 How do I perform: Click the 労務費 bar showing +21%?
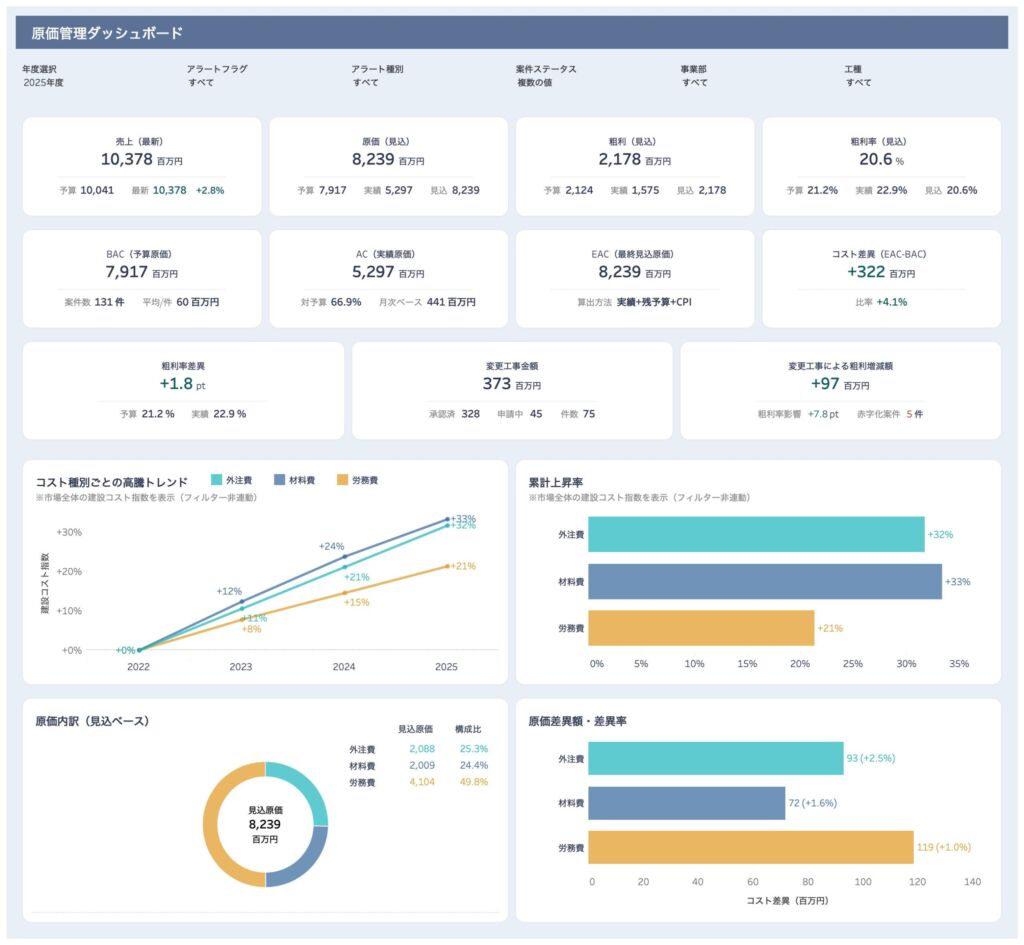(701, 628)
